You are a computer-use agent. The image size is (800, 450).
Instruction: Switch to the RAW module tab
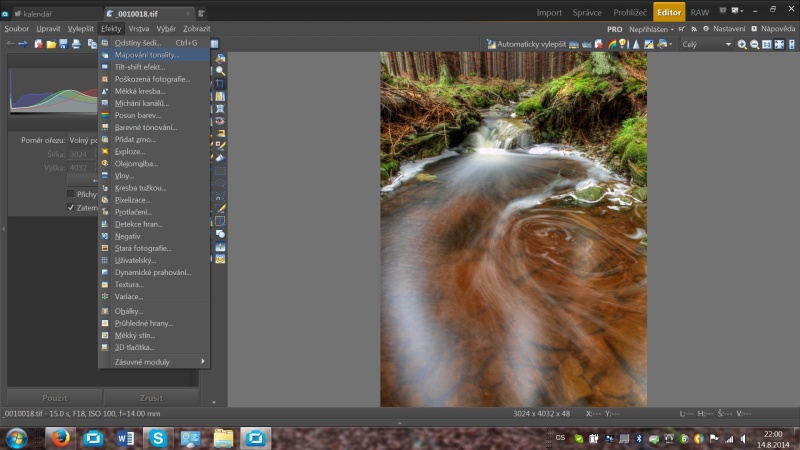700,12
